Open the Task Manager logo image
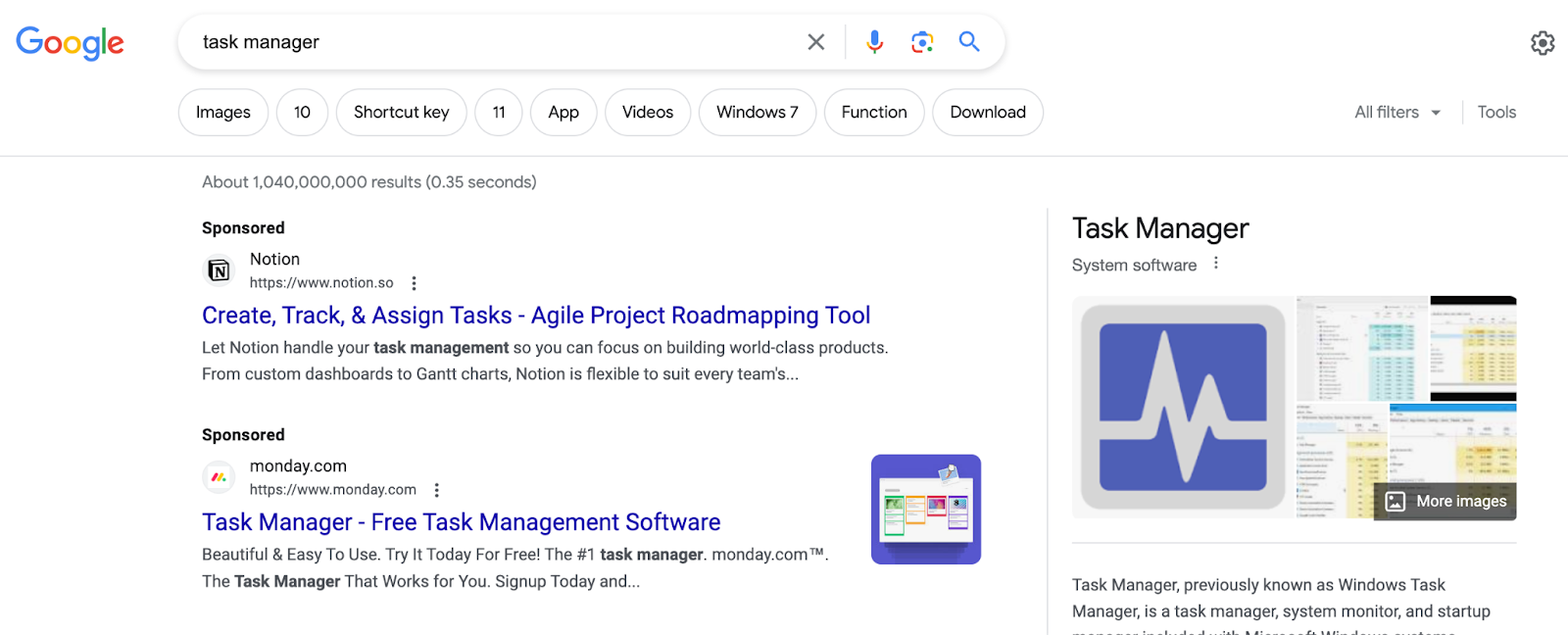 point(1183,407)
